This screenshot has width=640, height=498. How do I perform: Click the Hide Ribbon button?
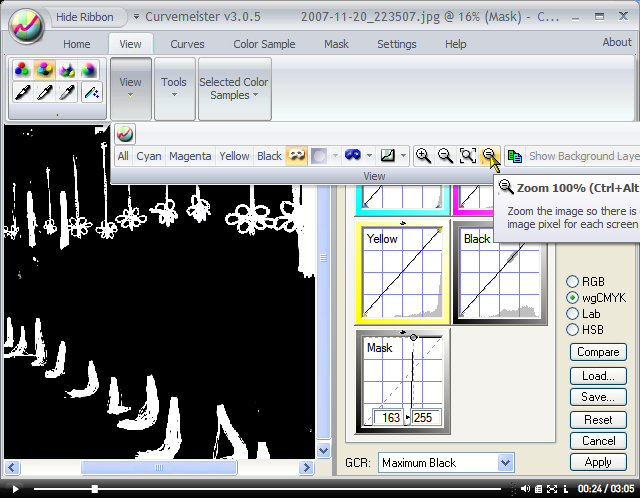pos(85,17)
